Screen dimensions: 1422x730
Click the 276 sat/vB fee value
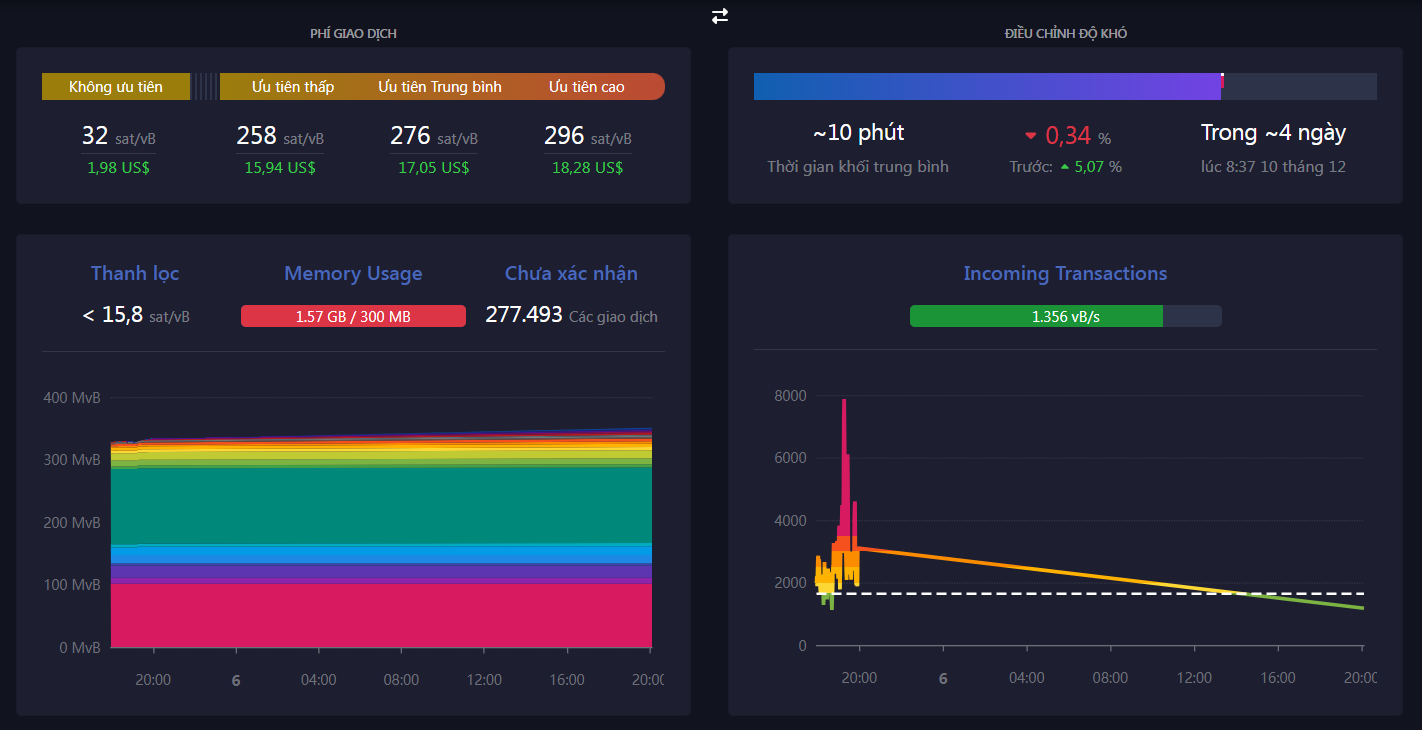click(x=434, y=136)
